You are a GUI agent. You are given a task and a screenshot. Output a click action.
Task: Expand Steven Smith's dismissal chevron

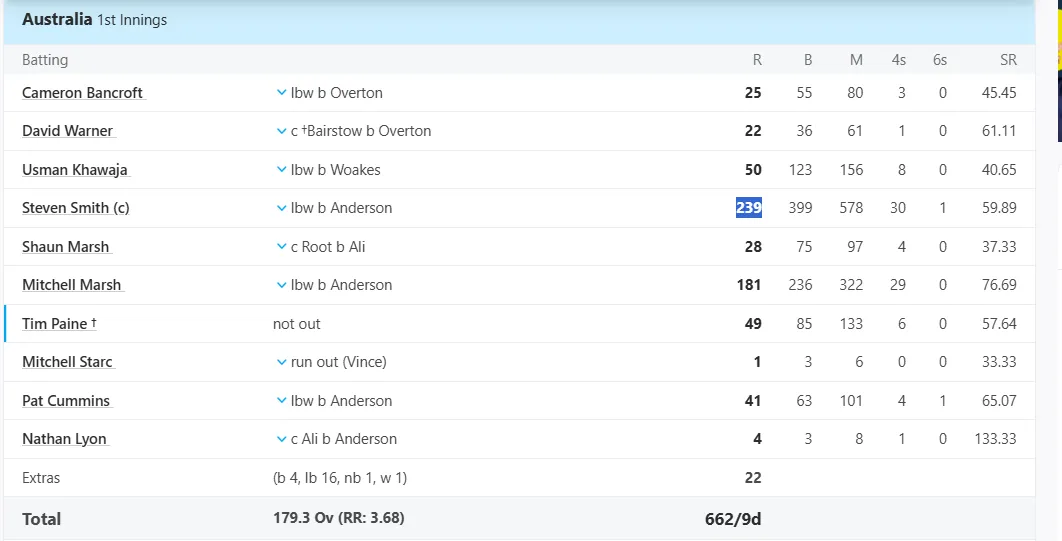point(281,208)
